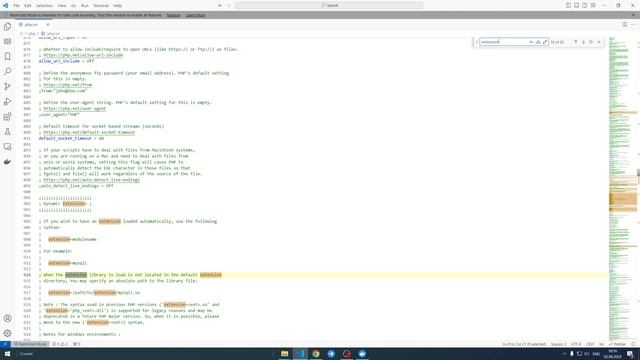Go to previous match in find widget

576,42
